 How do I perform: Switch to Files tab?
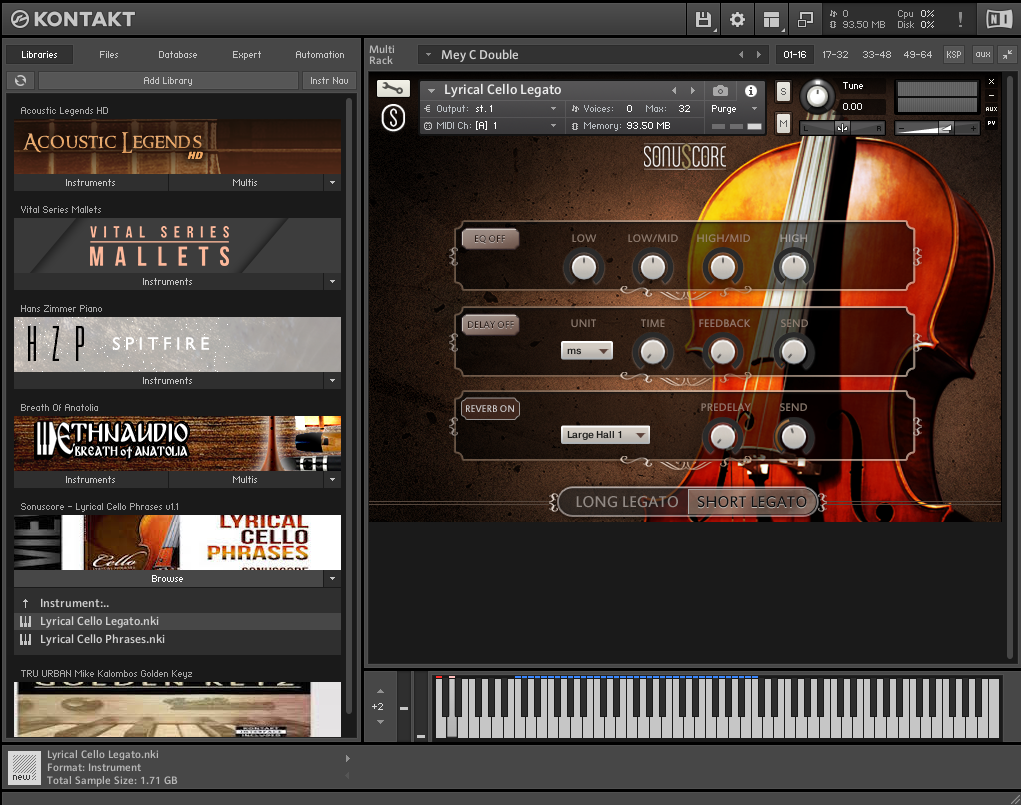point(109,55)
